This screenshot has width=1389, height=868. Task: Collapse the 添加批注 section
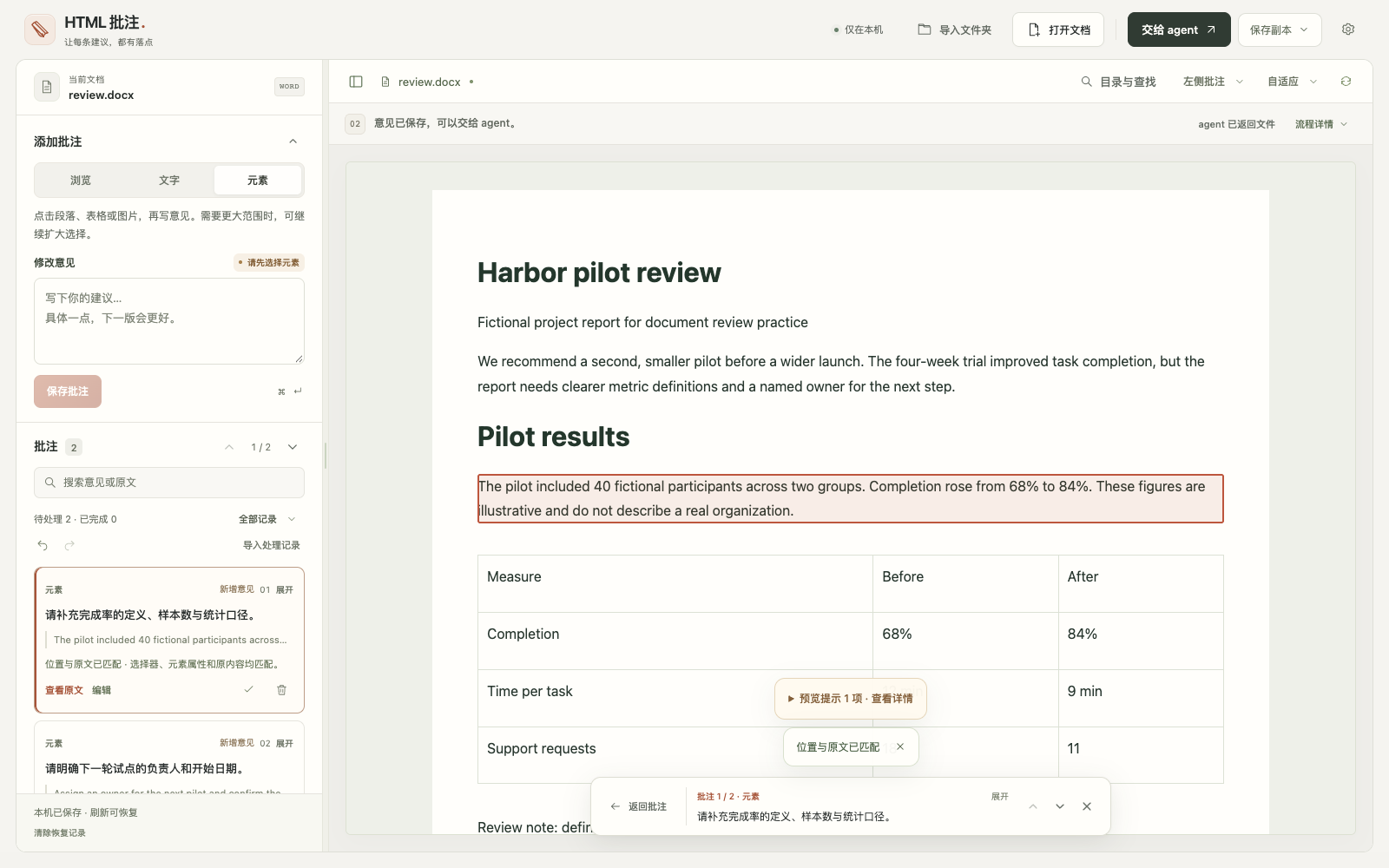pos(293,141)
